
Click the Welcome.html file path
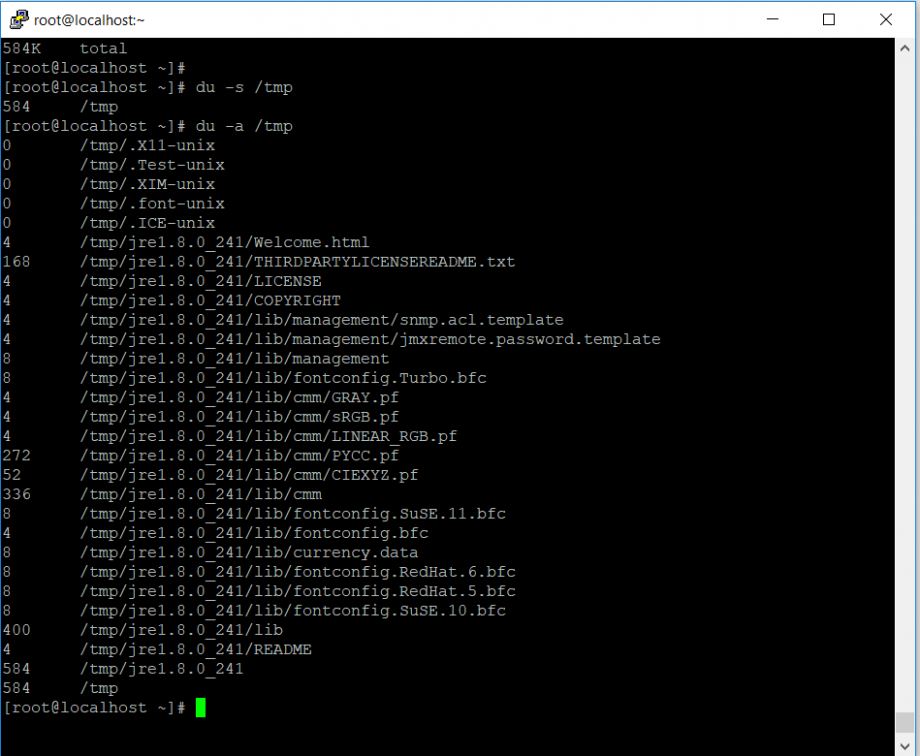[225, 242]
